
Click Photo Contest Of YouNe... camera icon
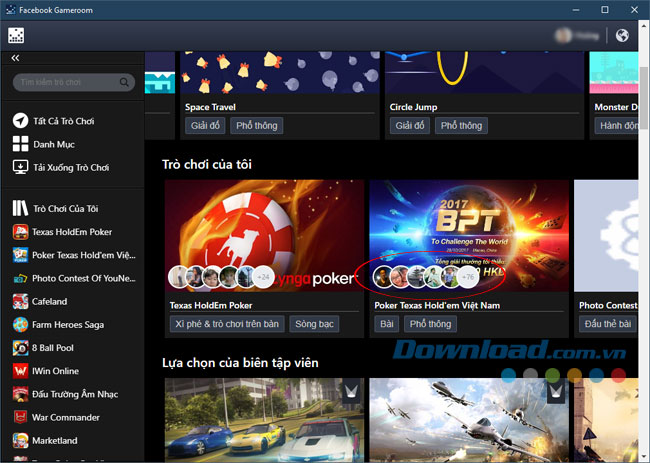[x=20, y=278]
